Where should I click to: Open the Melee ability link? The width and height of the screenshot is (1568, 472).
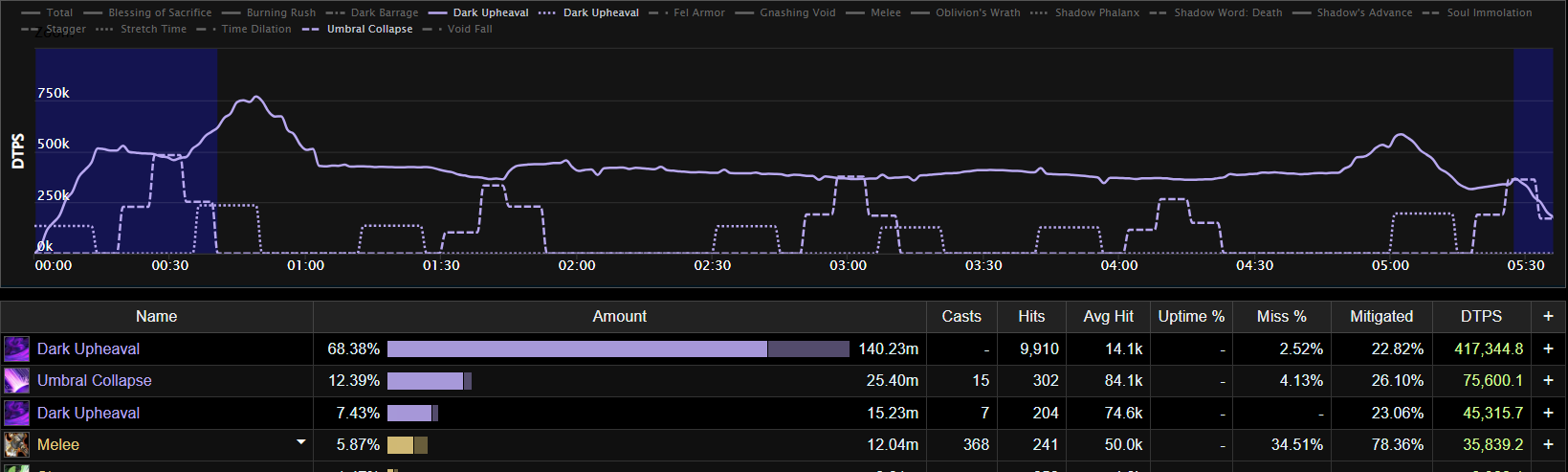coord(58,445)
